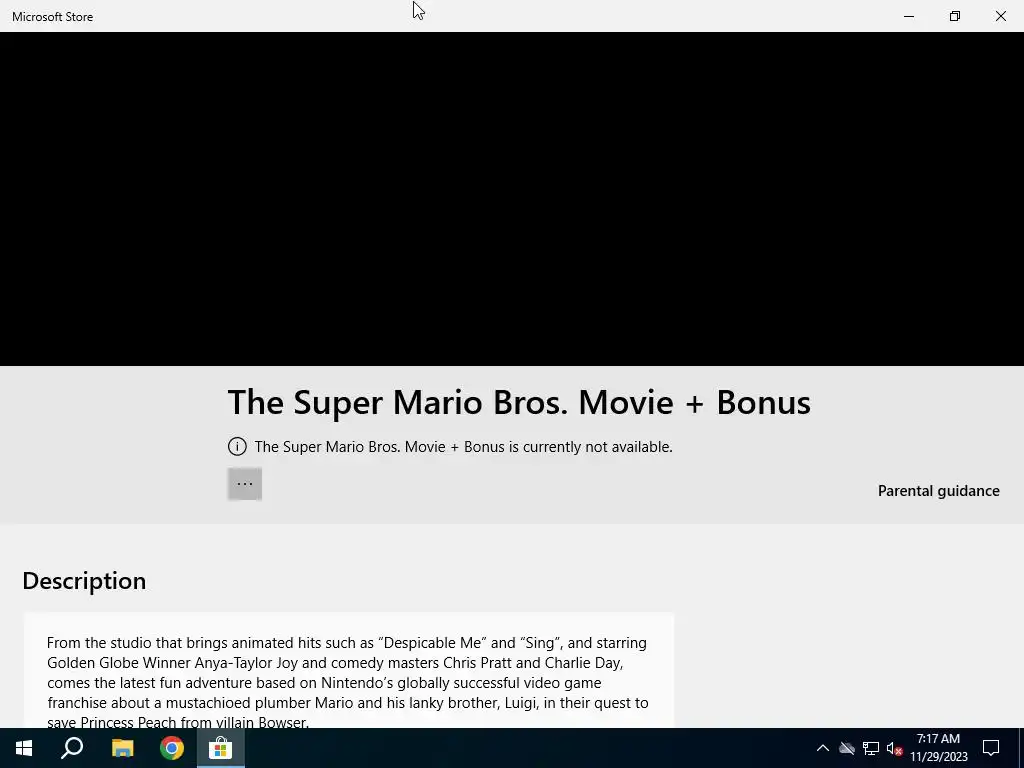The image size is (1024, 768).
Task: Minimize the Microsoft Store window
Action: coord(909,16)
